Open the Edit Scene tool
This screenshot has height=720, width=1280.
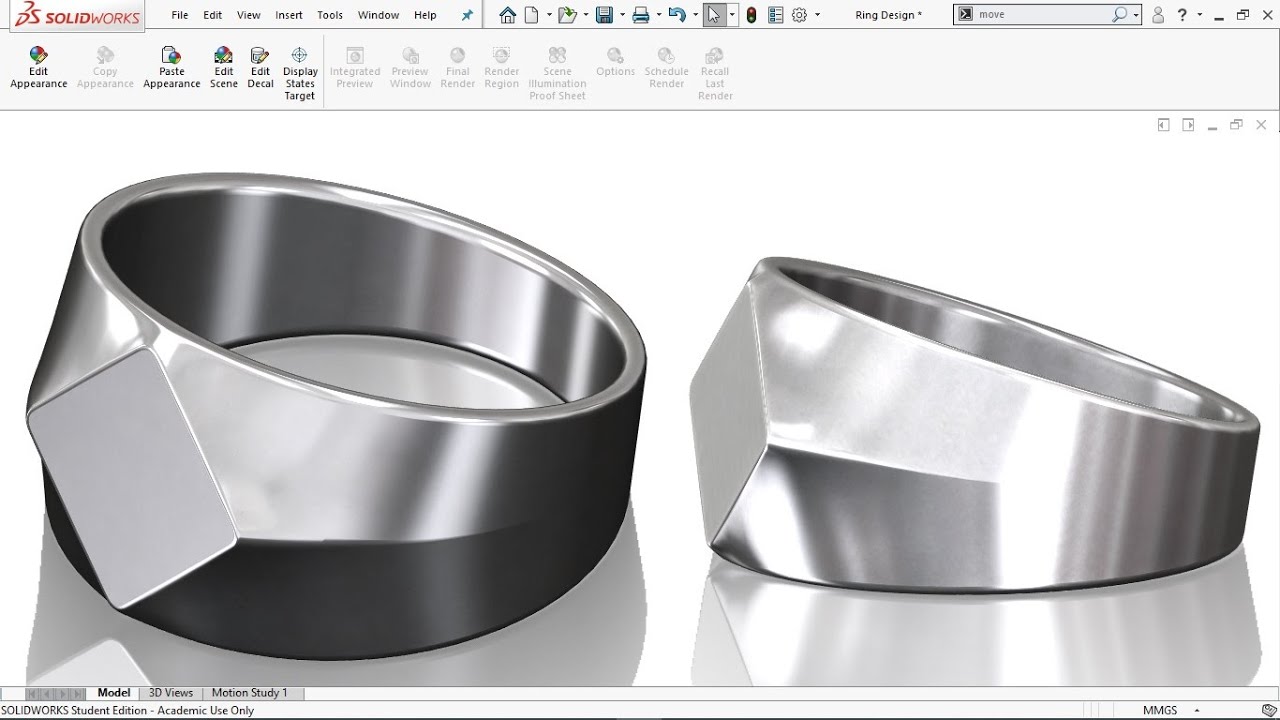(x=224, y=68)
